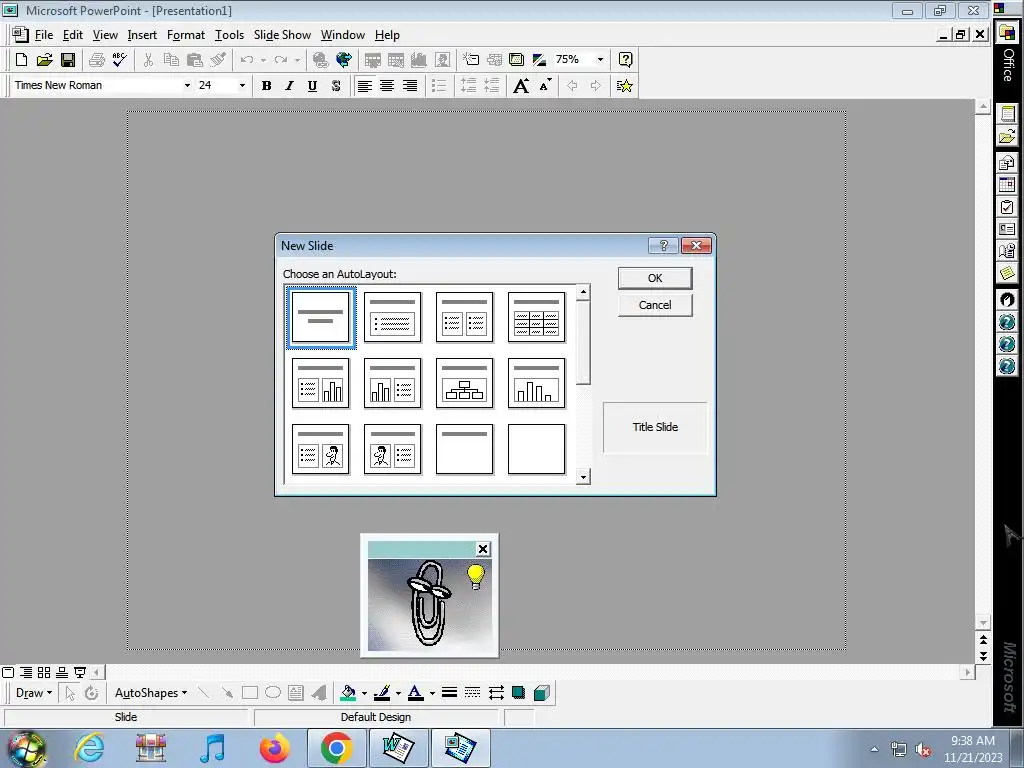Open the Times New Roman font dropdown
The height and width of the screenshot is (768, 1024).
pyautogui.click(x=187, y=86)
